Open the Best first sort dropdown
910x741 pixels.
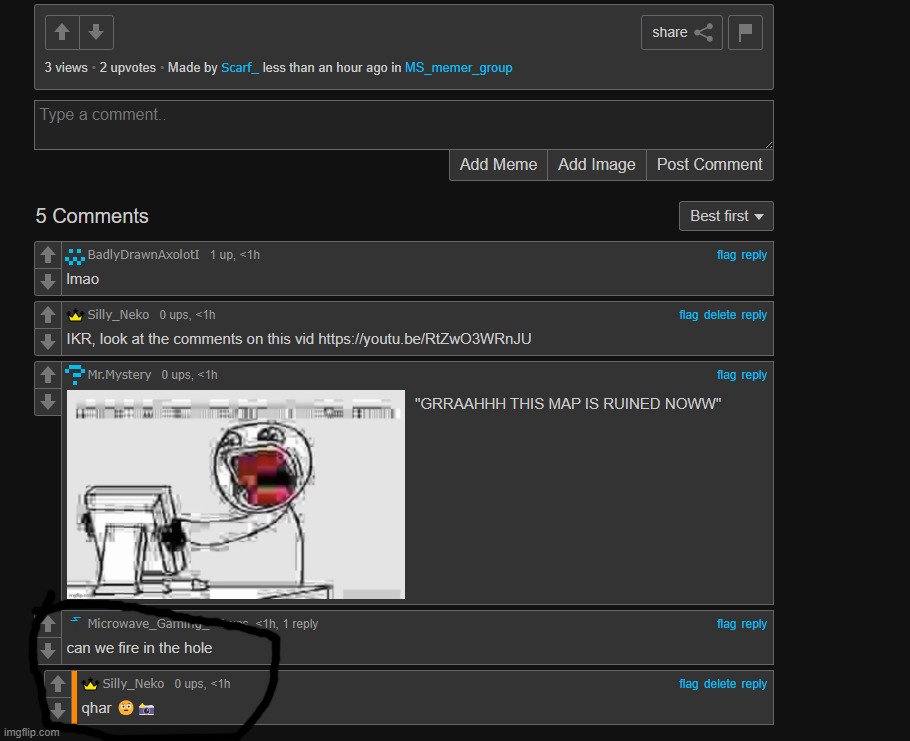tap(725, 216)
